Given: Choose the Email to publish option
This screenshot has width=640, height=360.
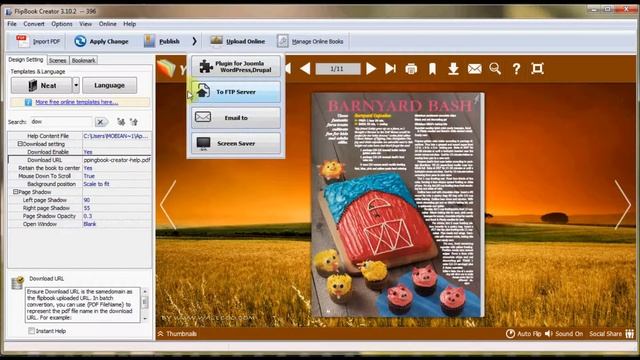Looking at the screenshot, I should [236, 118].
